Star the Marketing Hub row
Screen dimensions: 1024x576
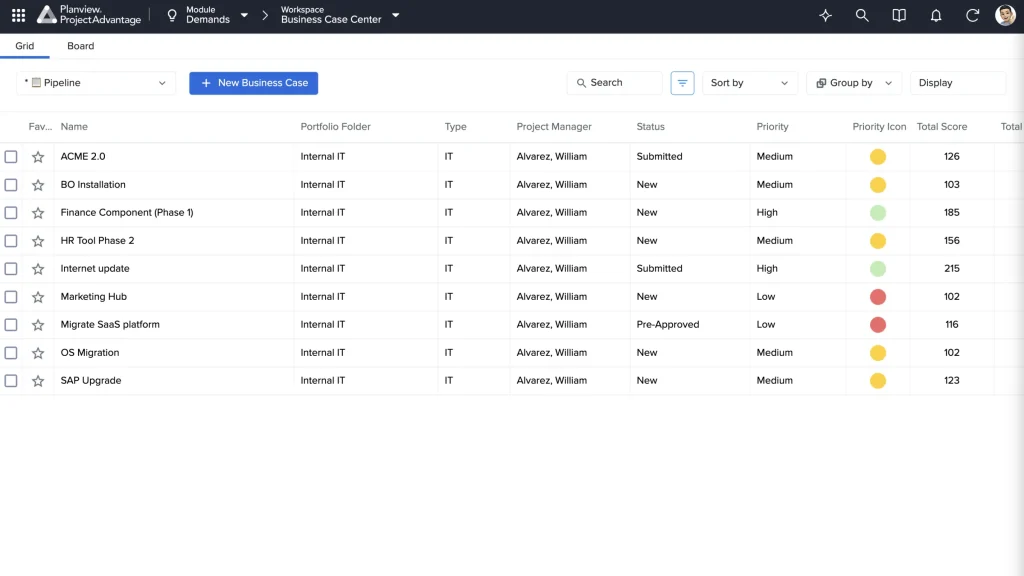pos(38,296)
